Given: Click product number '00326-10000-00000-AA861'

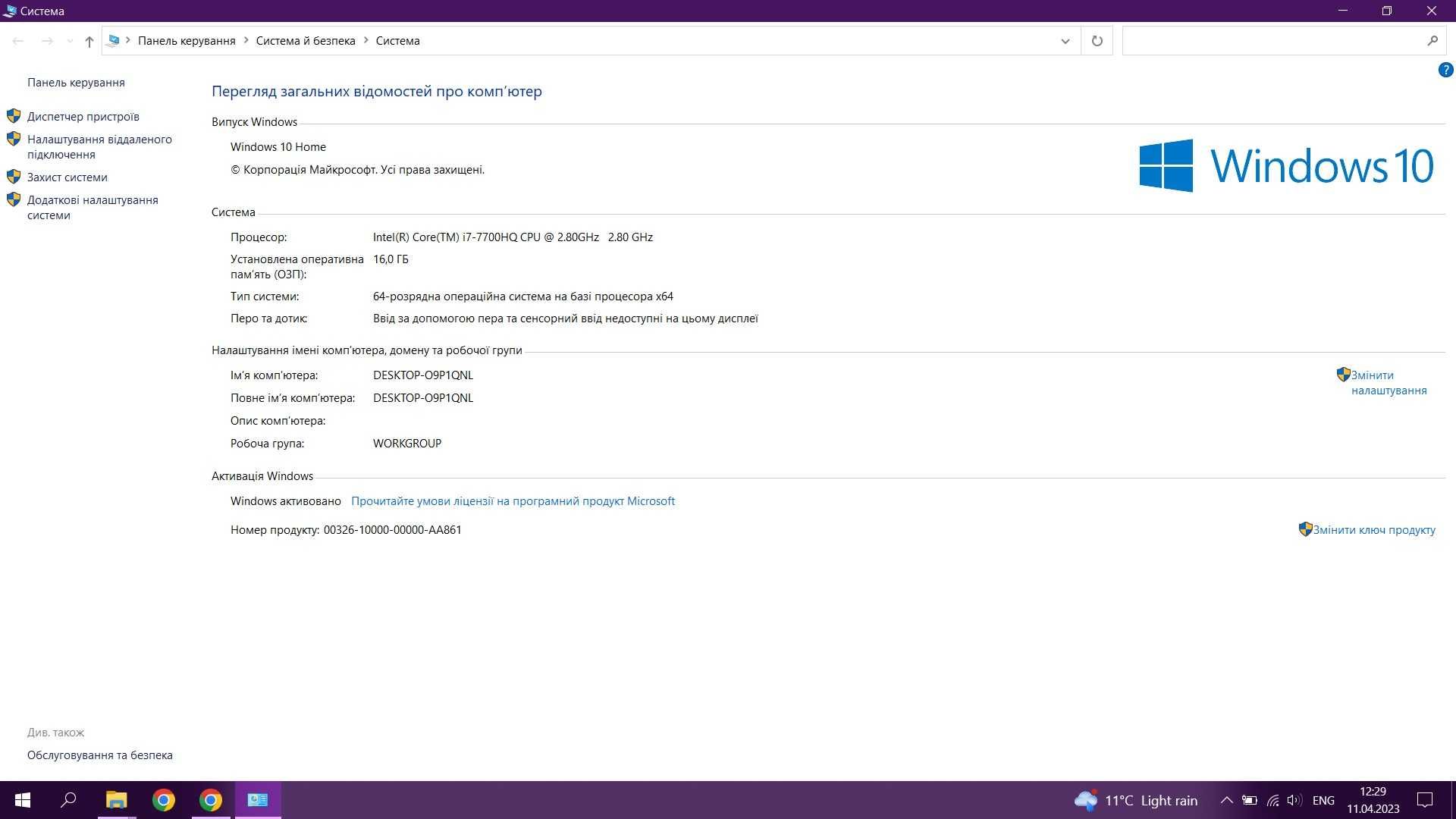Looking at the screenshot, I should pyautogui.click(x=392, y=530).
